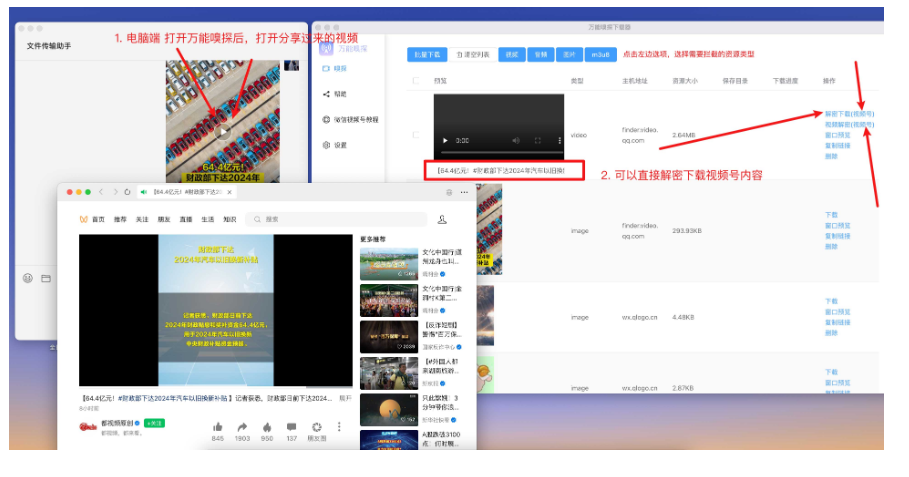Click the share arrow icon under the video
909x477 pixels.
tap(242, 427)
